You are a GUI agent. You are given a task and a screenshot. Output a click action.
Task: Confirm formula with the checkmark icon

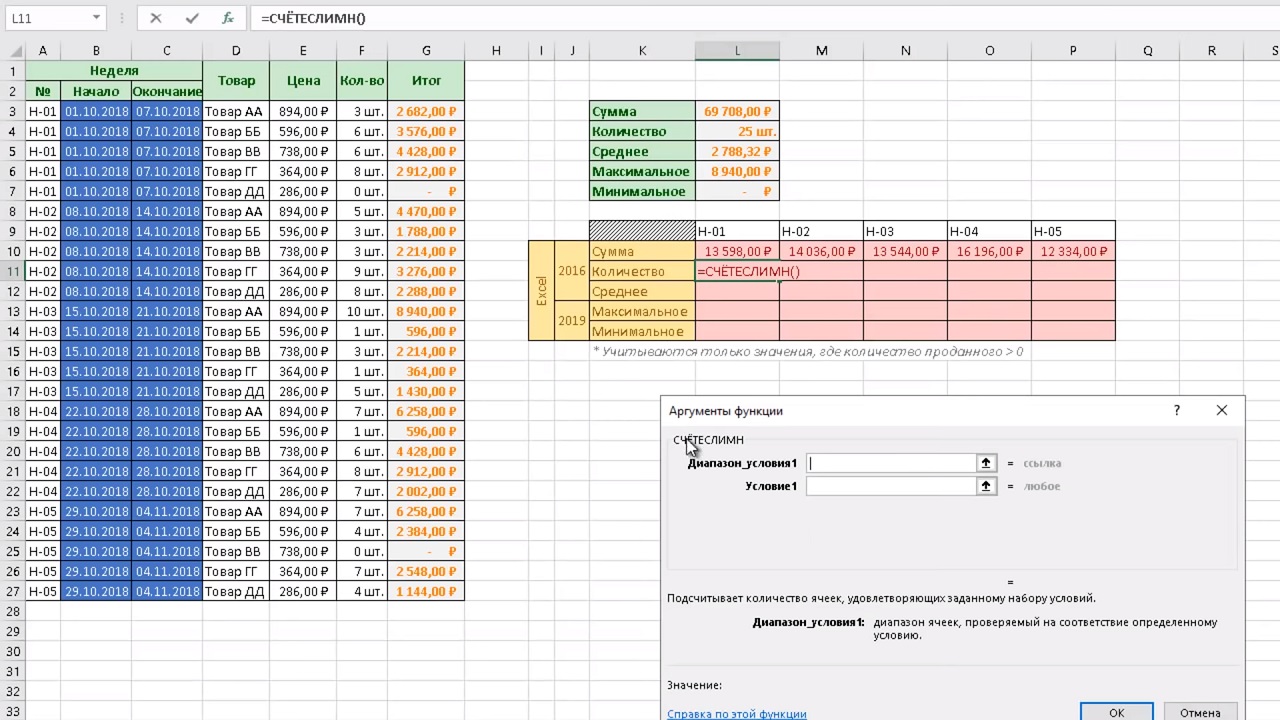(x=191, y=18)
